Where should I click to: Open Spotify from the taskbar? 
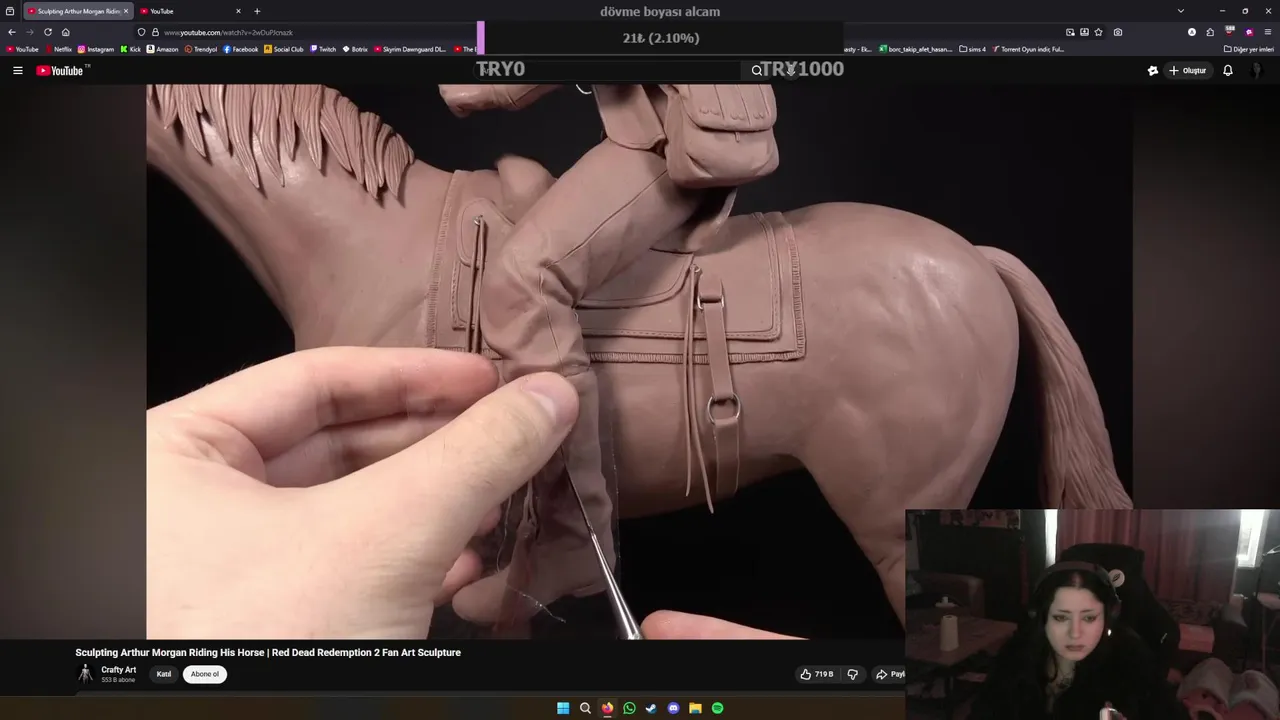click(717, 708)
